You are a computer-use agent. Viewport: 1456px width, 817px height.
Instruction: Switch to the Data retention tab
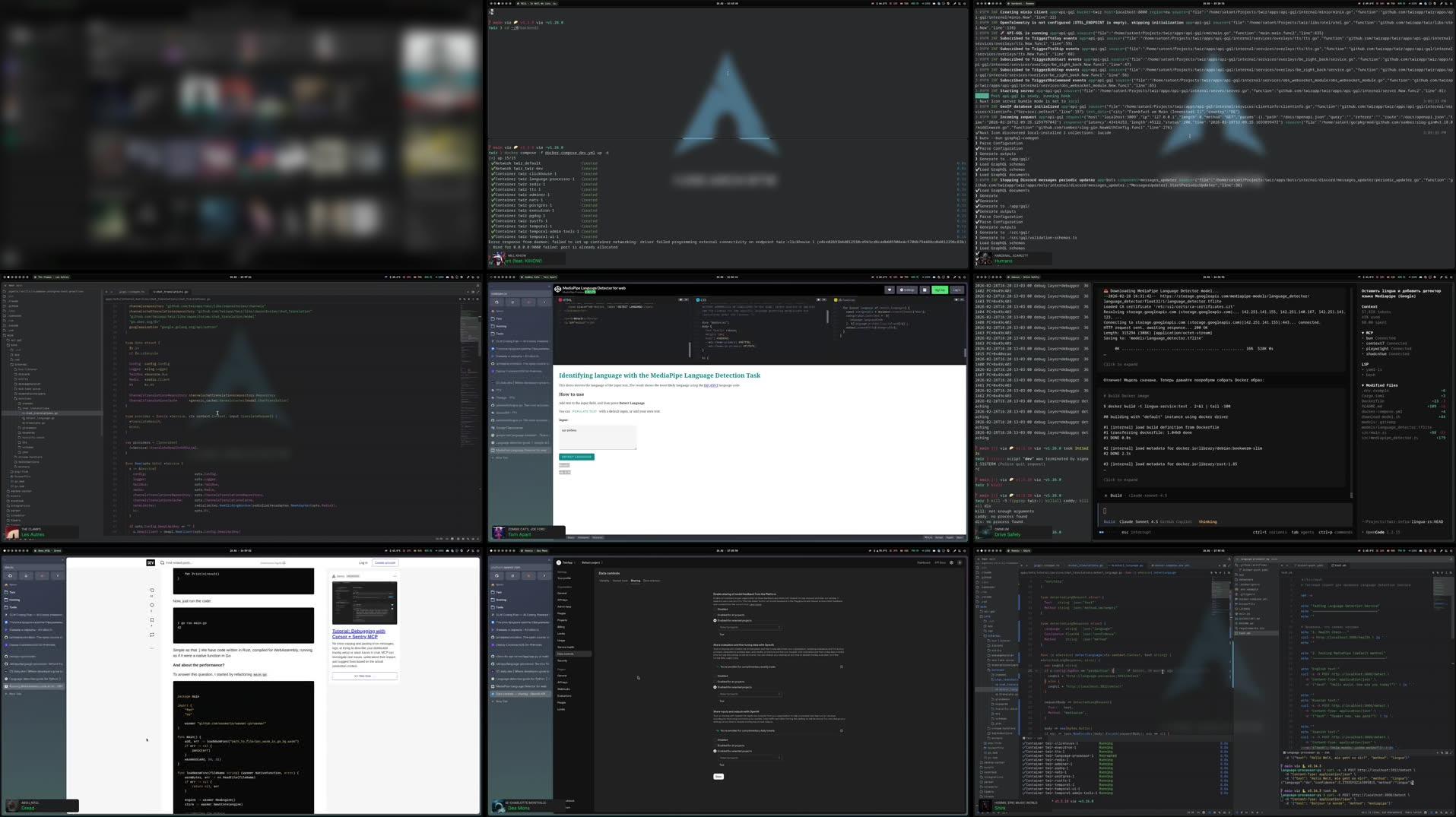click(652, 581)
